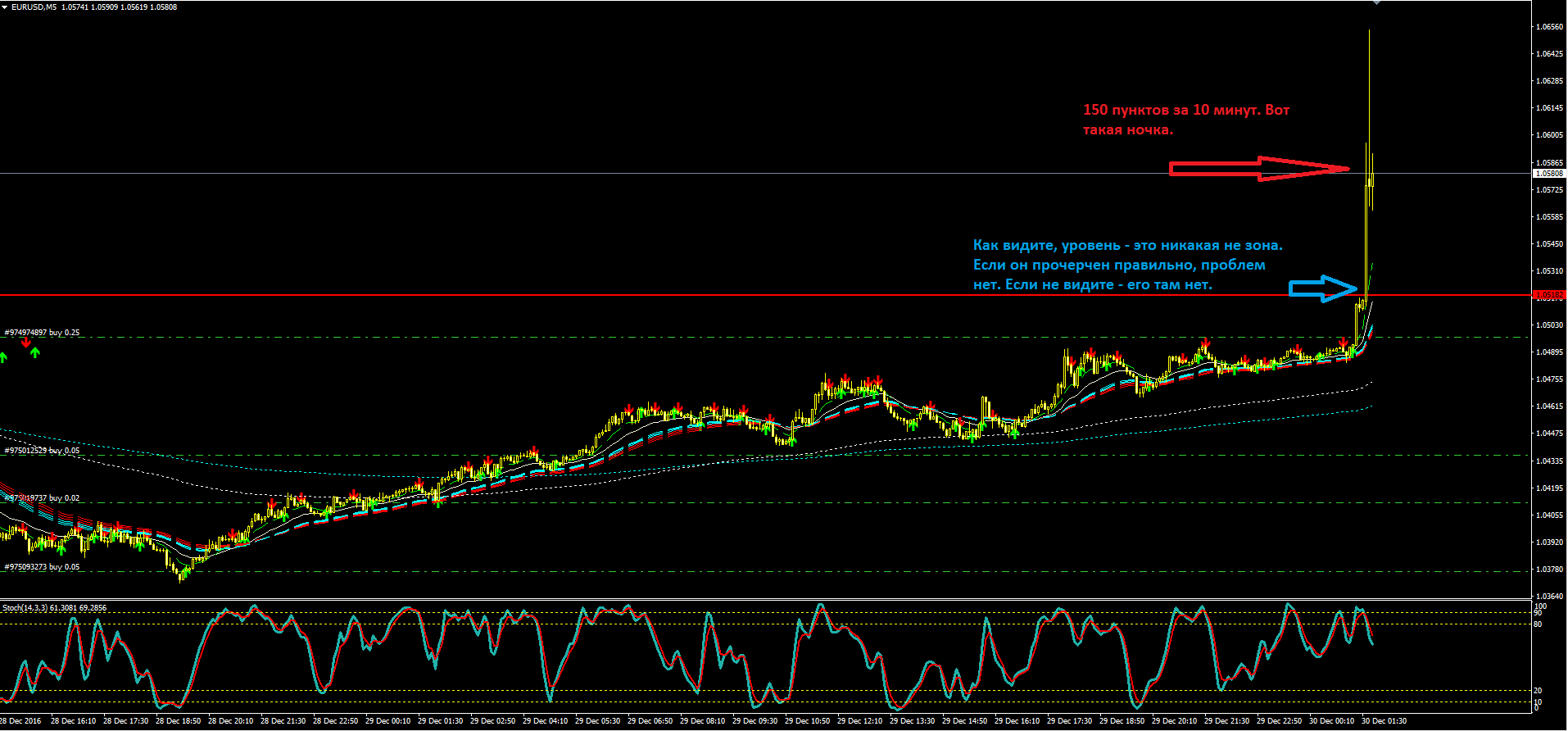Click time axis label 29 Dec 02:50
Screen dimensions: 1568x731
point(493,721)
